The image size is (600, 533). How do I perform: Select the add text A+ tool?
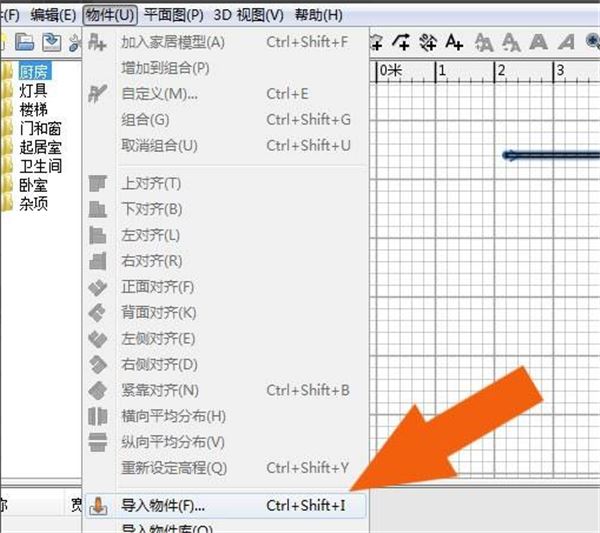tap(454, 42)
